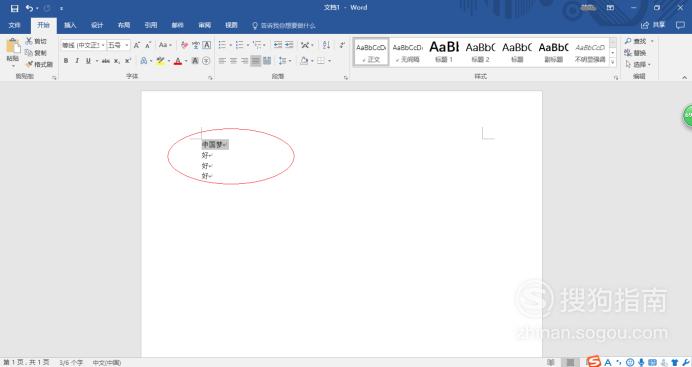Toggle subscript formatting

click(x=117, y=61)
